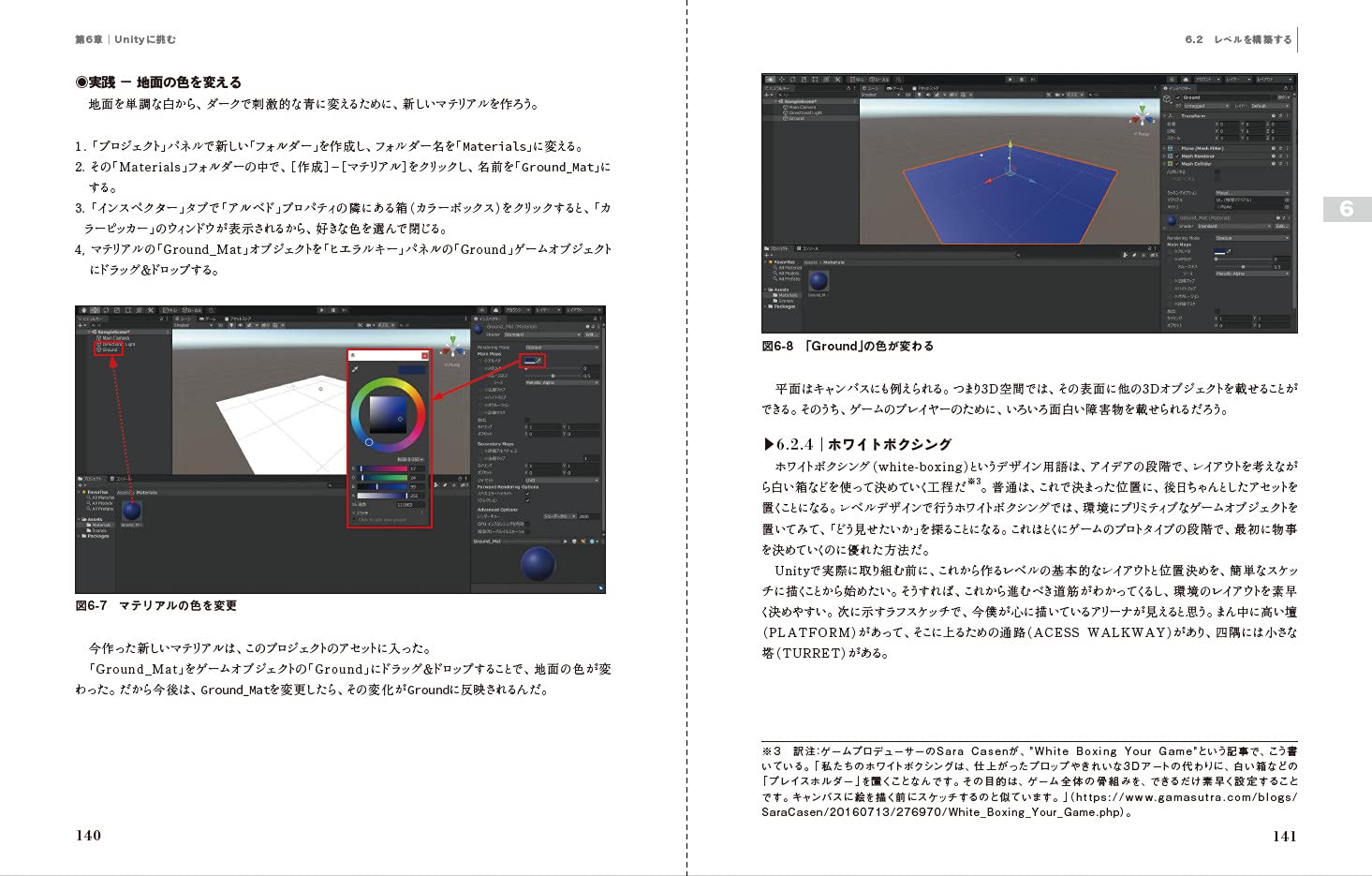Select the Inspector tab in figure 6-8
Viewport: 1372px width, 876px height.
(1179, 88)
